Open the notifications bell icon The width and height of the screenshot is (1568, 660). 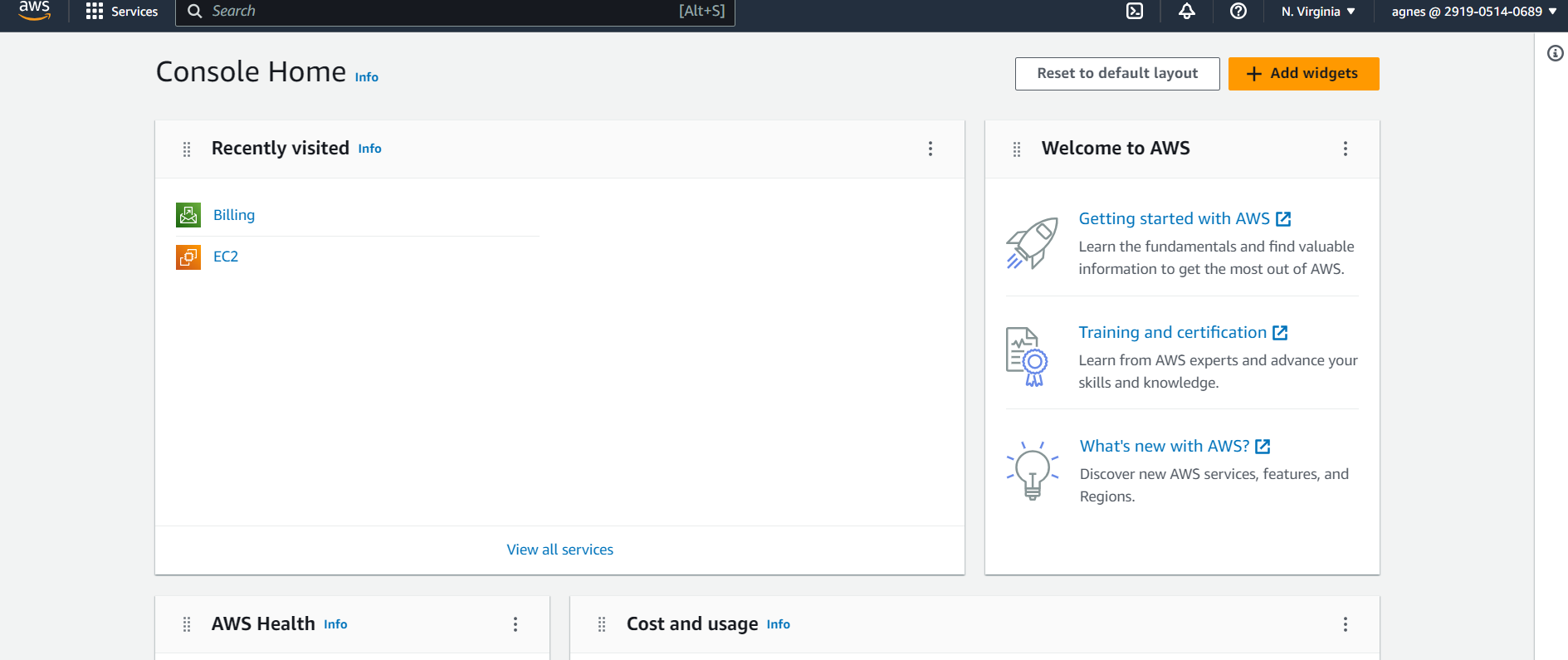pyautogui.click(x=1187, y=11)
